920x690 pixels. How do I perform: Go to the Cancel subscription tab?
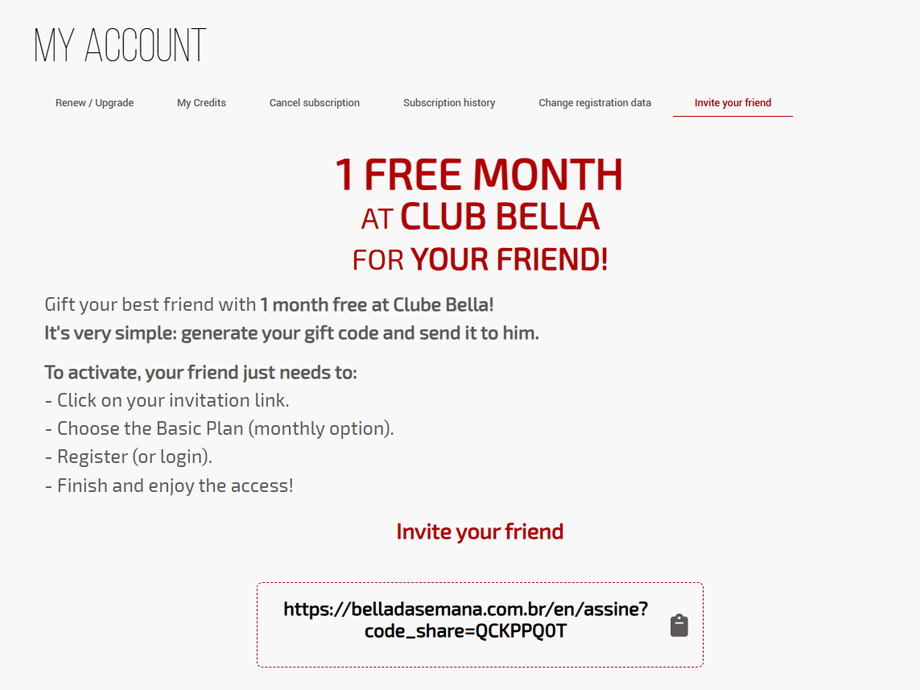click(x=314, y=103)
